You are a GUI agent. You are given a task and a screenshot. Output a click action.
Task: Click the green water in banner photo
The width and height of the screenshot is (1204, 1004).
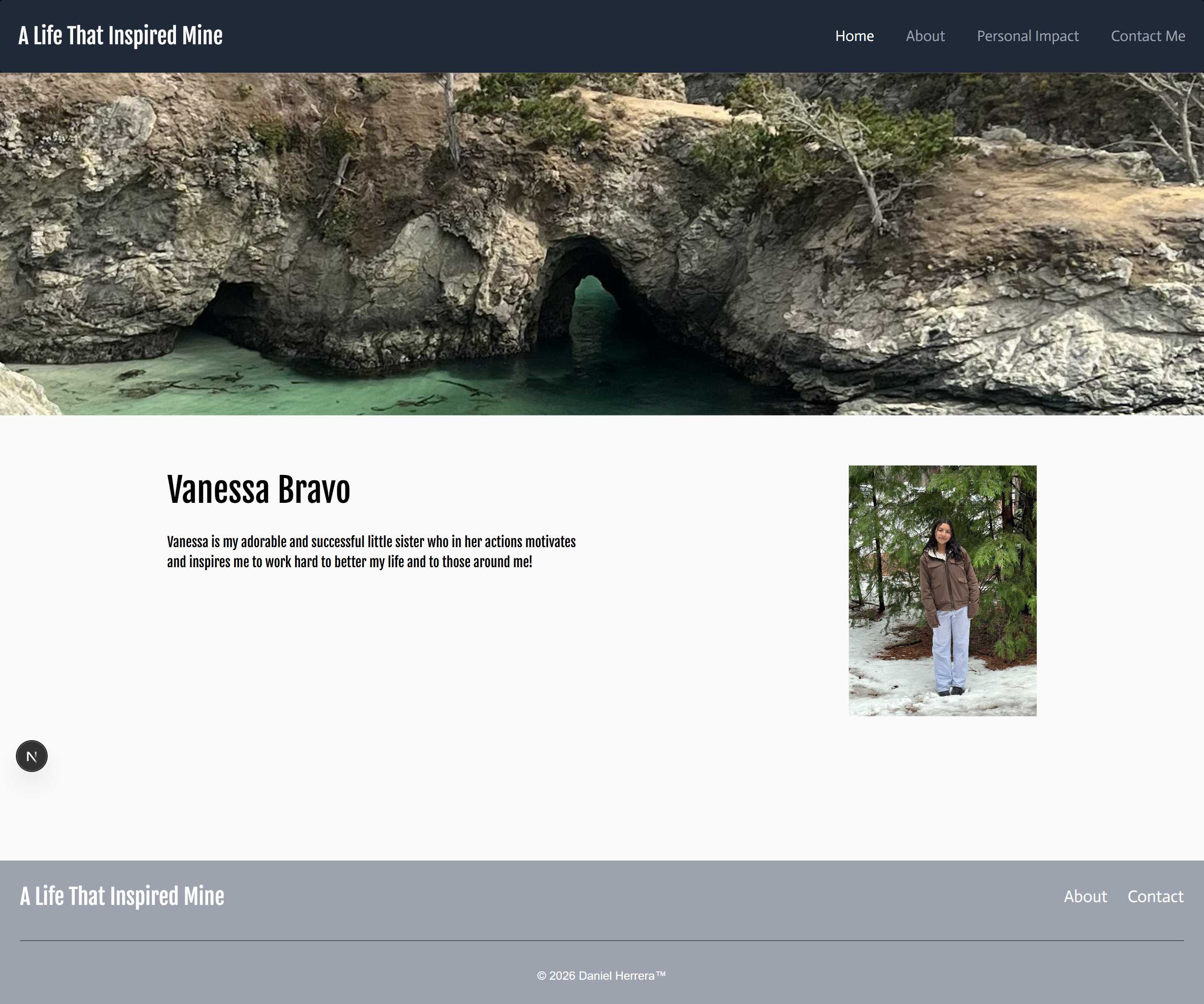point(230,384)
